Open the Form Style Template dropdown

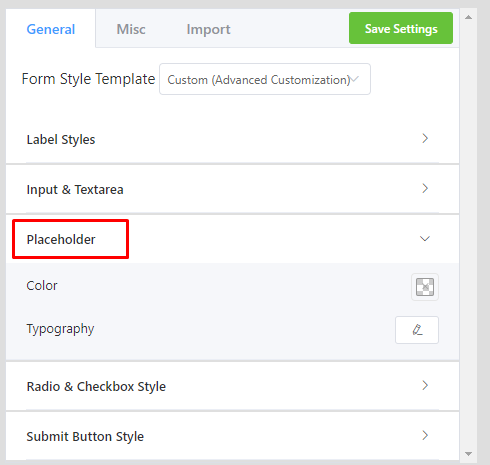[x=265, y=79]
